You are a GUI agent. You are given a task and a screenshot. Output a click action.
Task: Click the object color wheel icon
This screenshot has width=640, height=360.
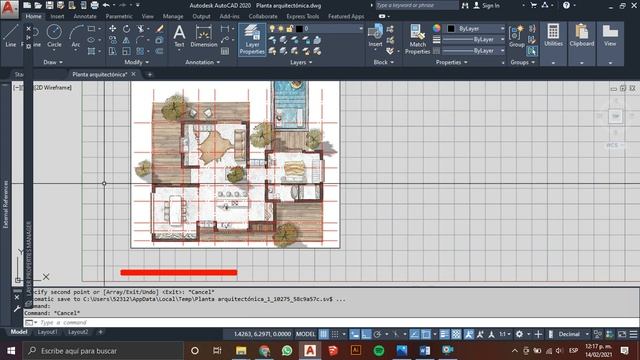(437, 28)
